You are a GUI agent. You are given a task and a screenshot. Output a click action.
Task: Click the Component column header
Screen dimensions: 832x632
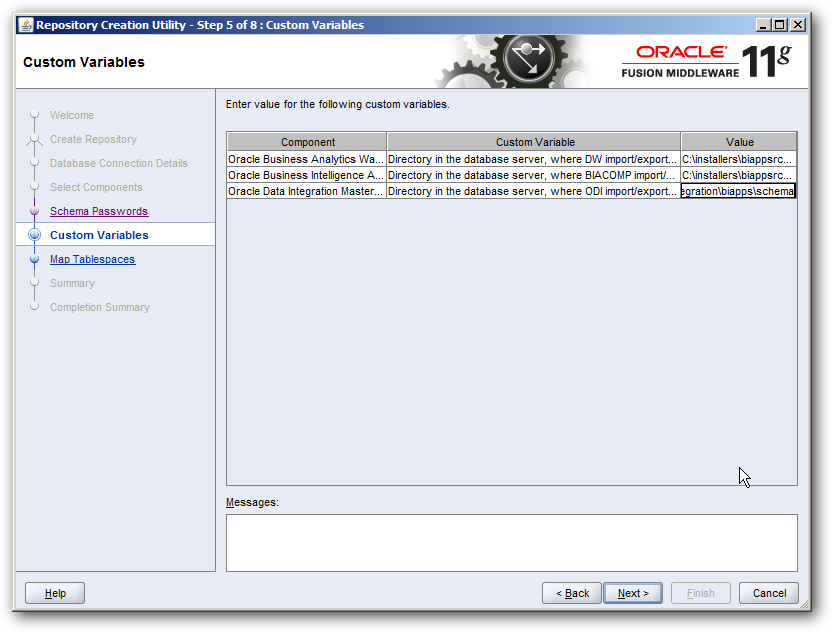point(307,141)
